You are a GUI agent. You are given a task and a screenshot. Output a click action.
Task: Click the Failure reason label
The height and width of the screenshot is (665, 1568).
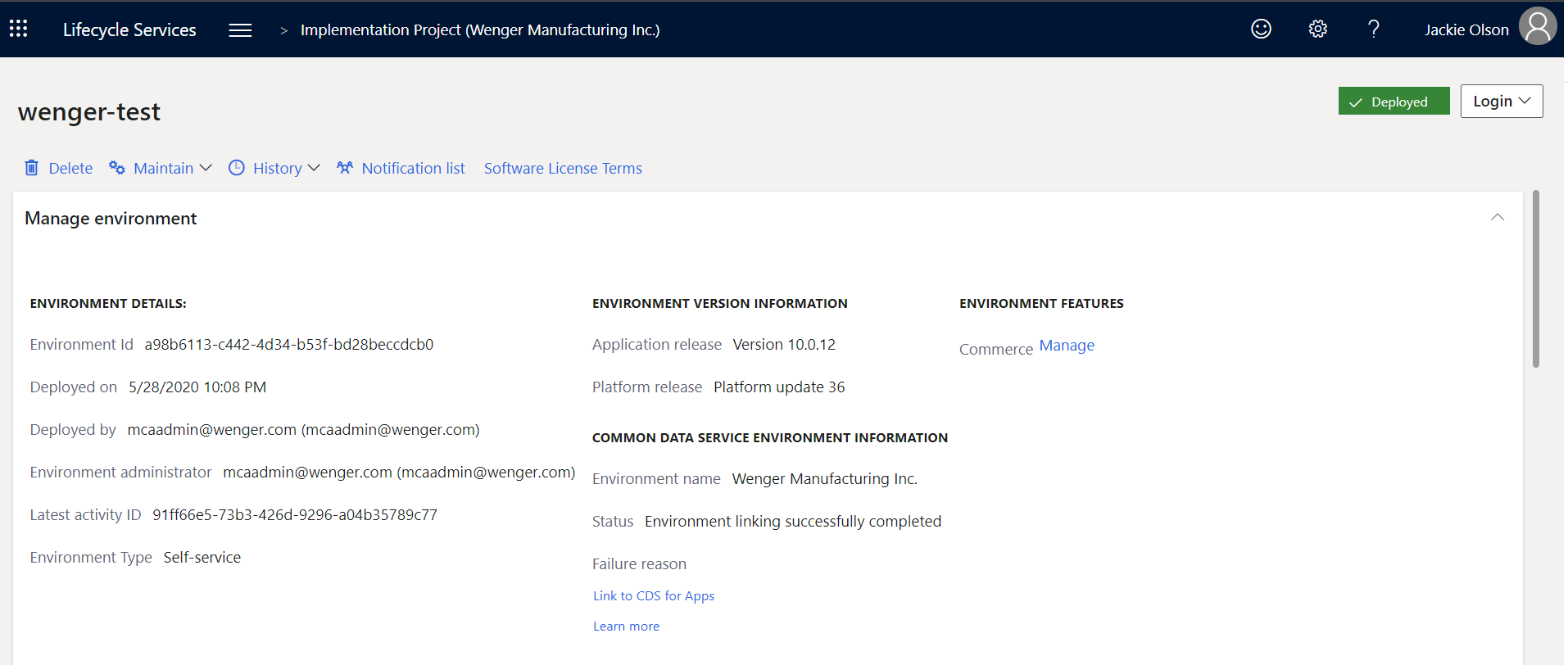coord(639,564)
